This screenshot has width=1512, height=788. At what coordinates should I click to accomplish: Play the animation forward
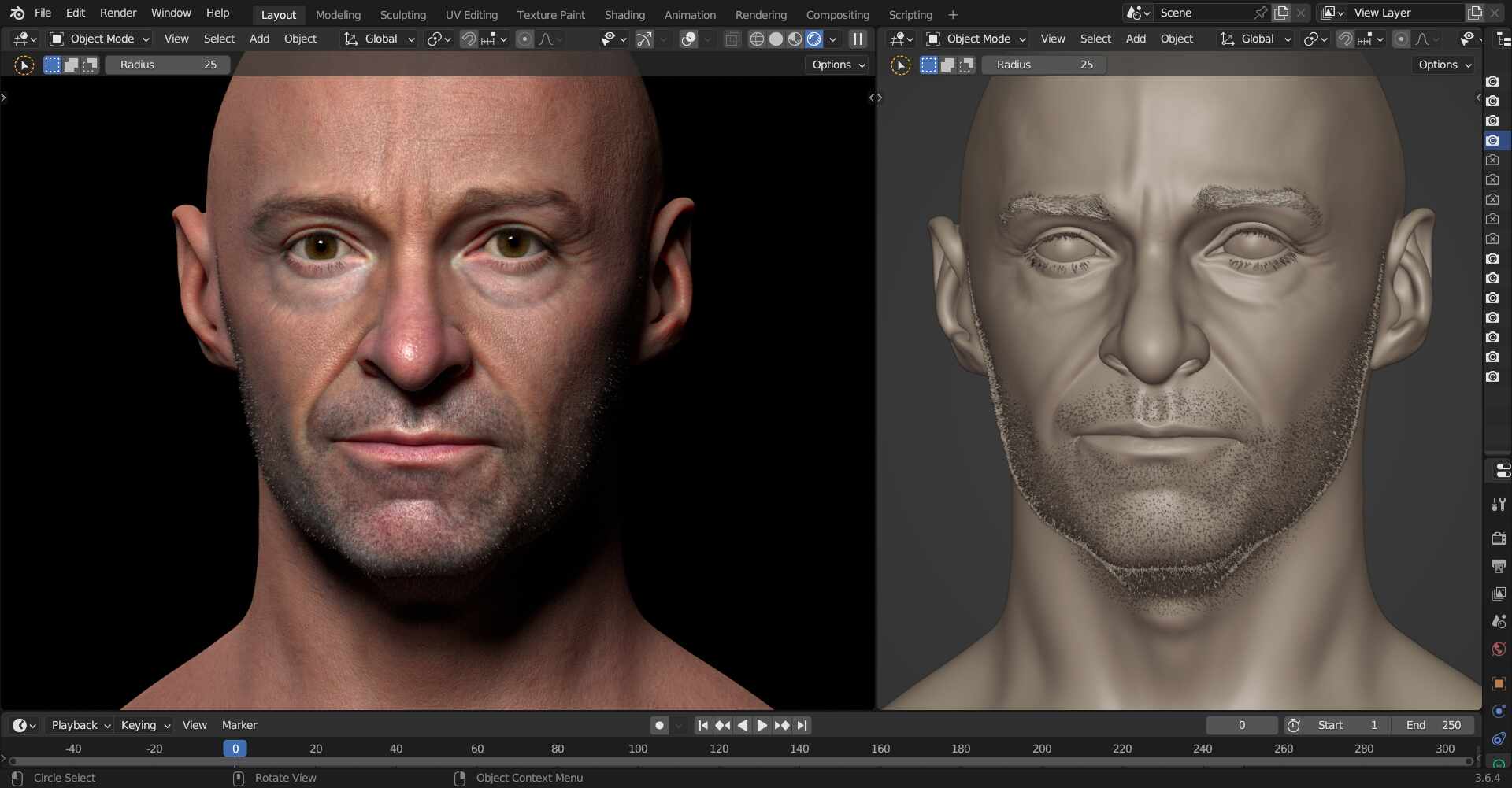coord(762,725)
